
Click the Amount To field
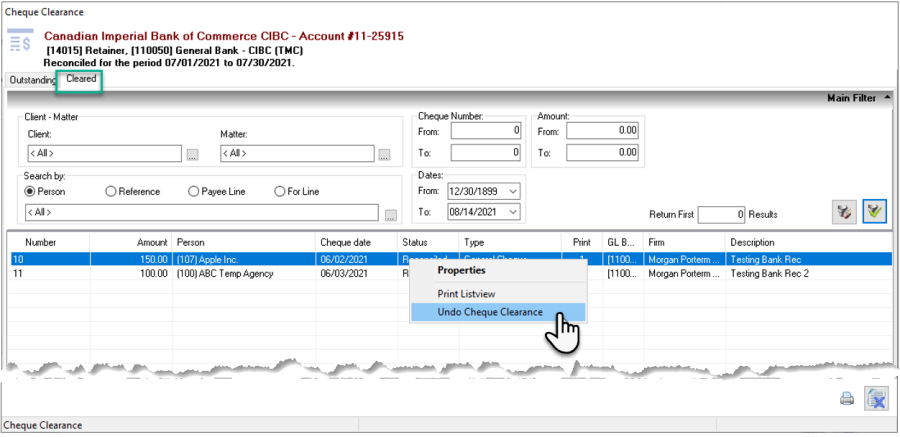602,153
